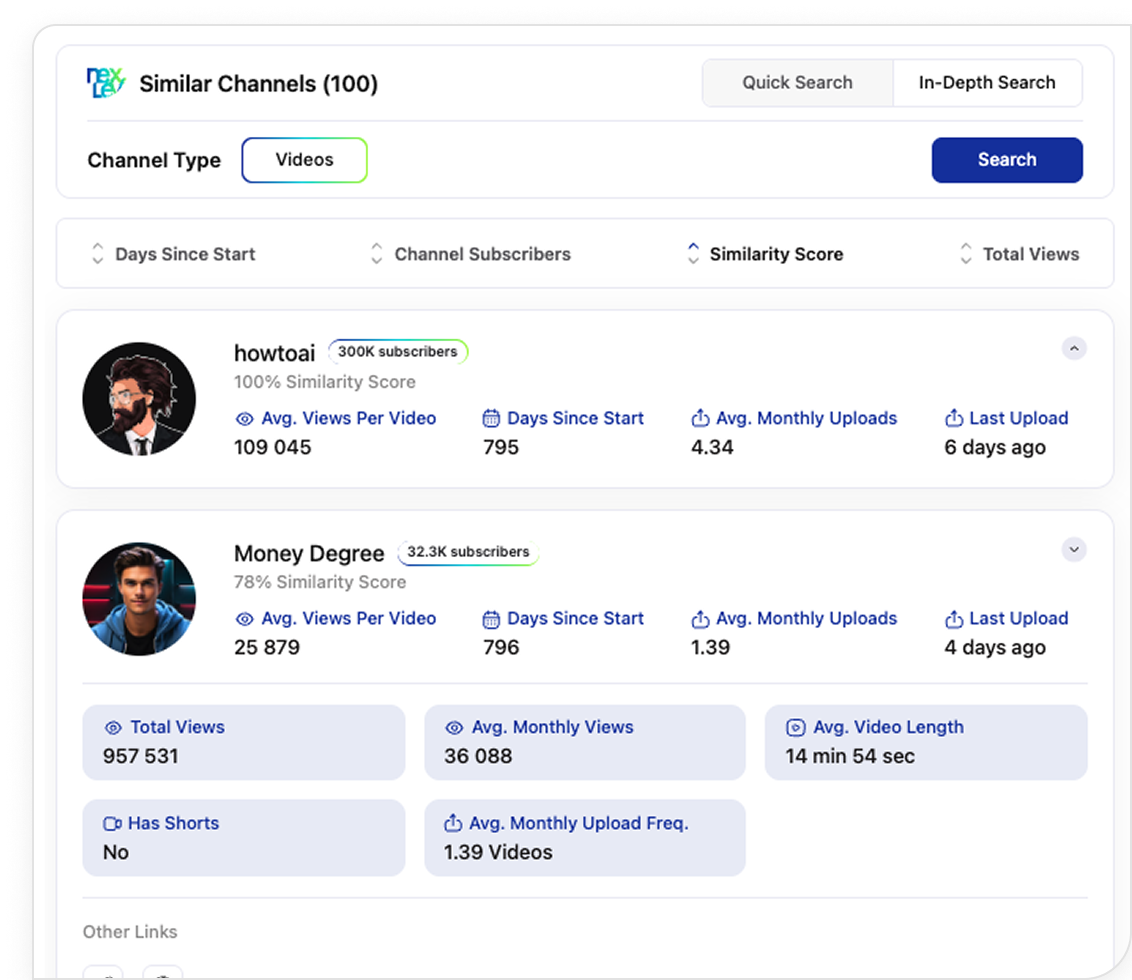The width and height of the screenshot is (1132, 980).
Task: Select the 6 days ago value
Action: click(995, 448)
